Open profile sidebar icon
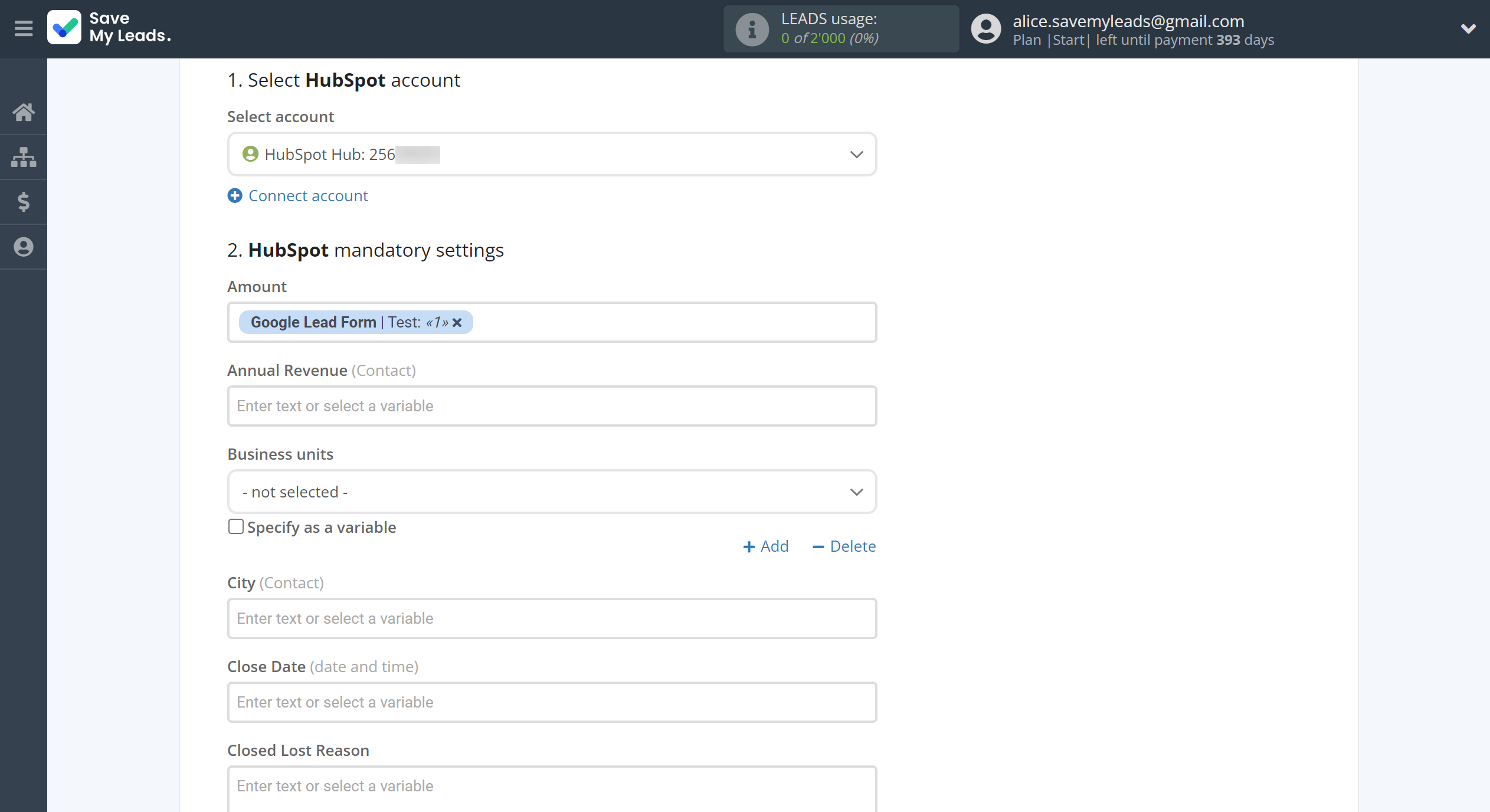This screenshot has width=1490, height=812. point(24,247)
